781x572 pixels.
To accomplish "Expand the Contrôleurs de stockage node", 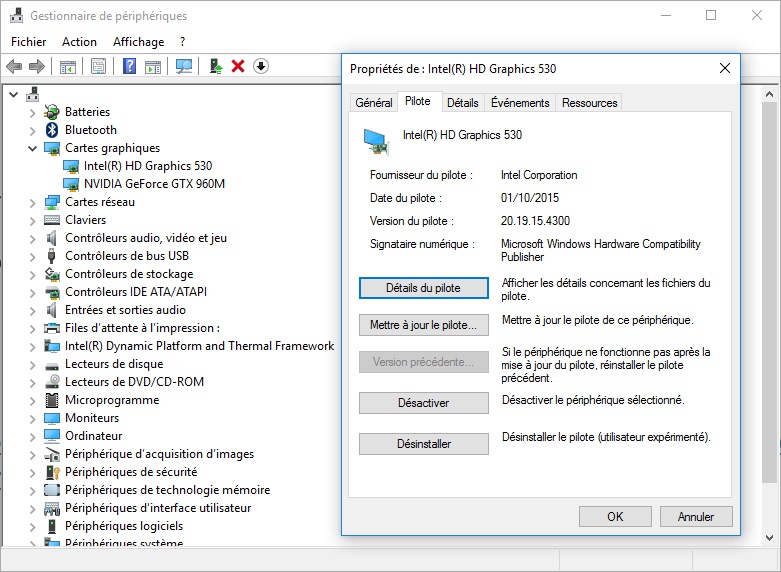I will click(x=32, y=275).
